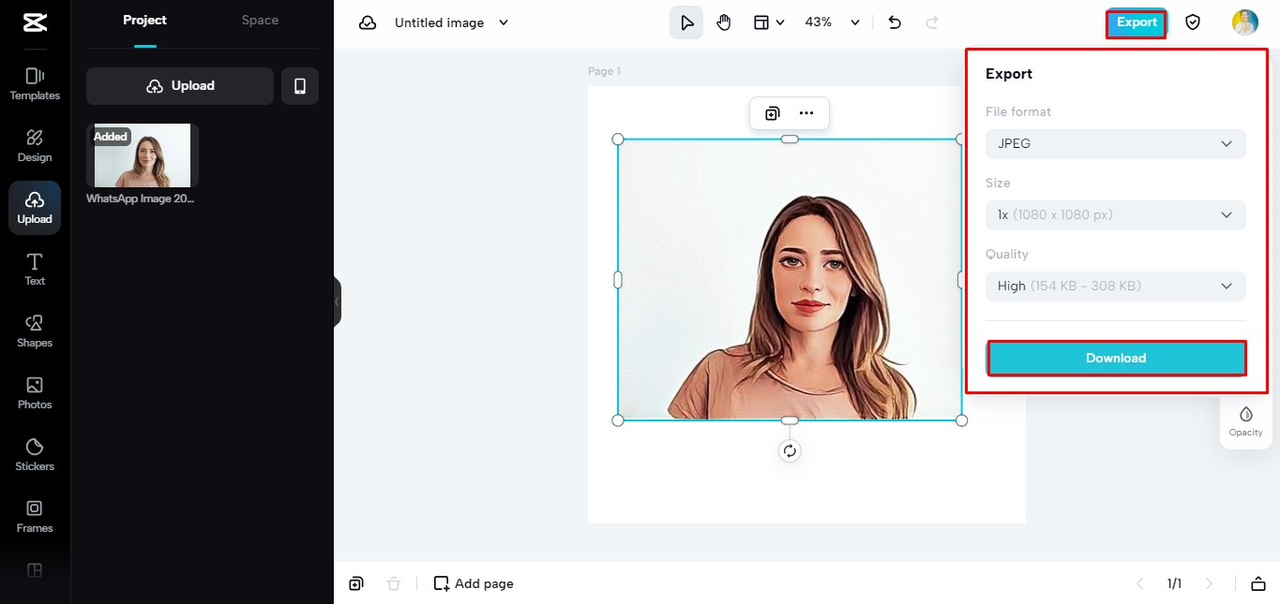
Task: Click the CapCut logo icon
Action: (x=34, y=22)
